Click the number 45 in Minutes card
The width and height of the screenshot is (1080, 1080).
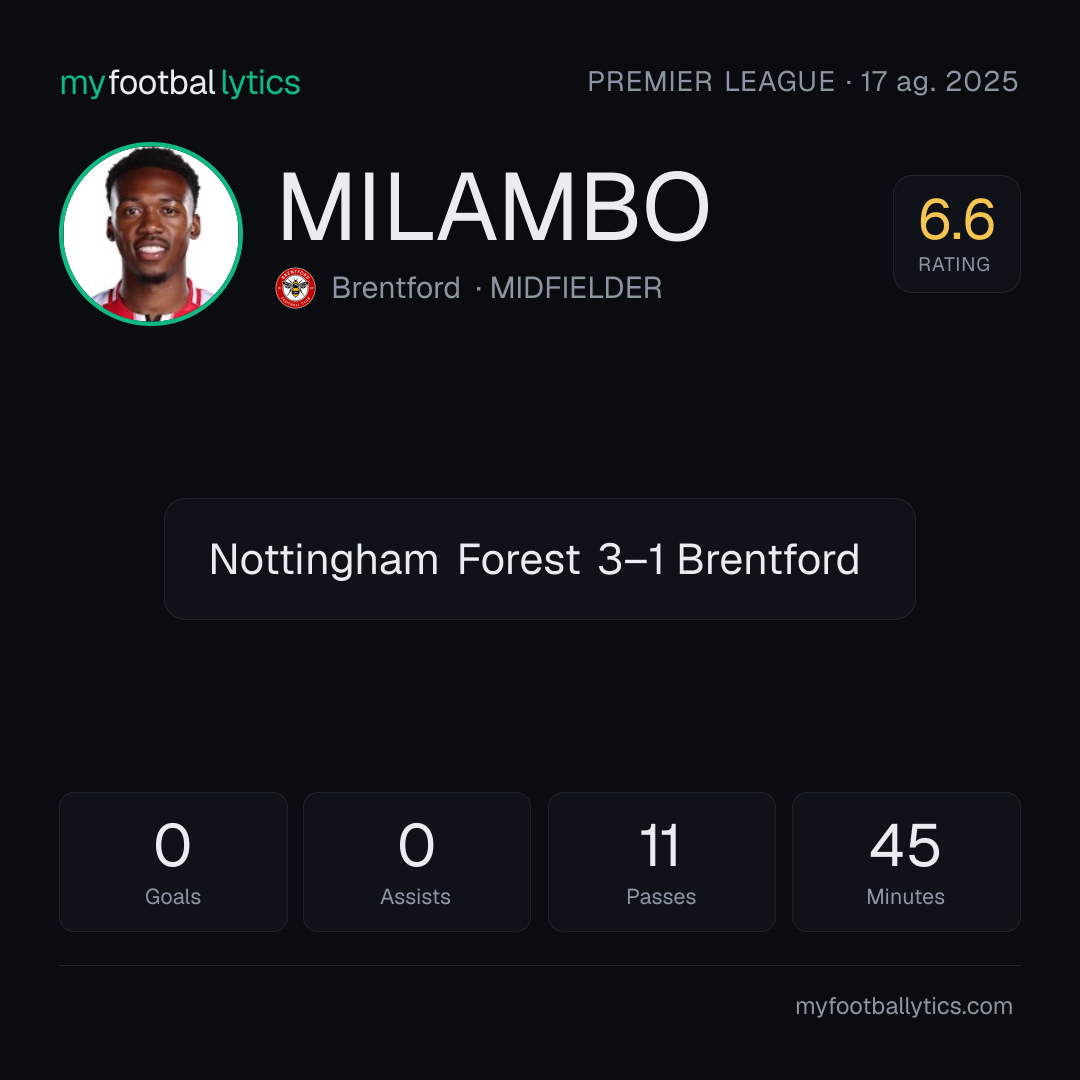(x=905, y=845)
